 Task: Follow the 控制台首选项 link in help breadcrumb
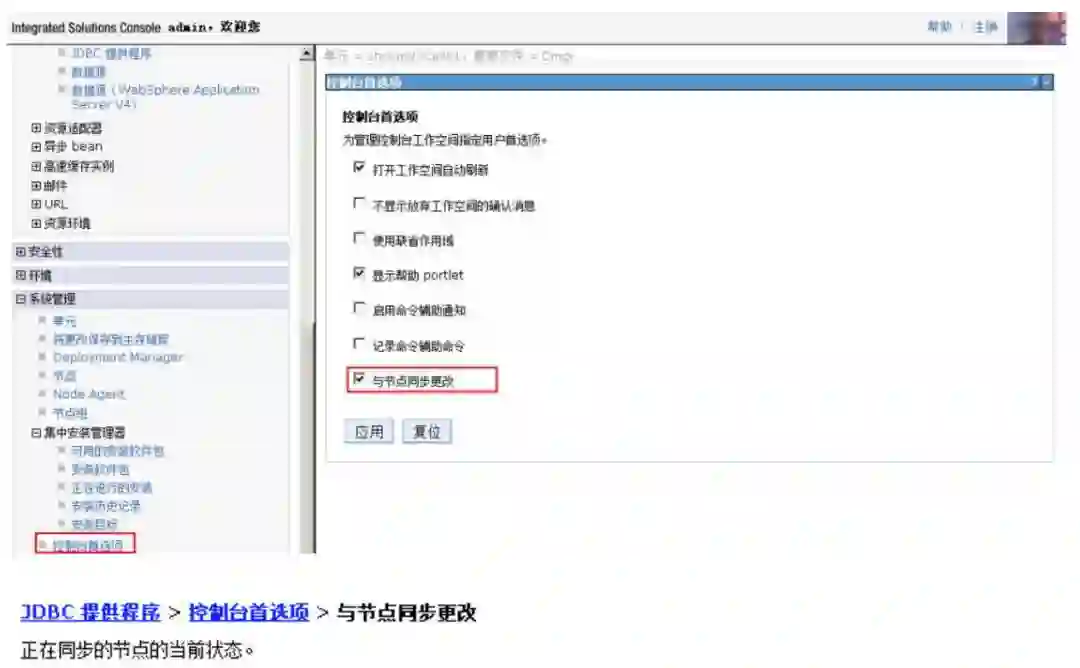249,612
